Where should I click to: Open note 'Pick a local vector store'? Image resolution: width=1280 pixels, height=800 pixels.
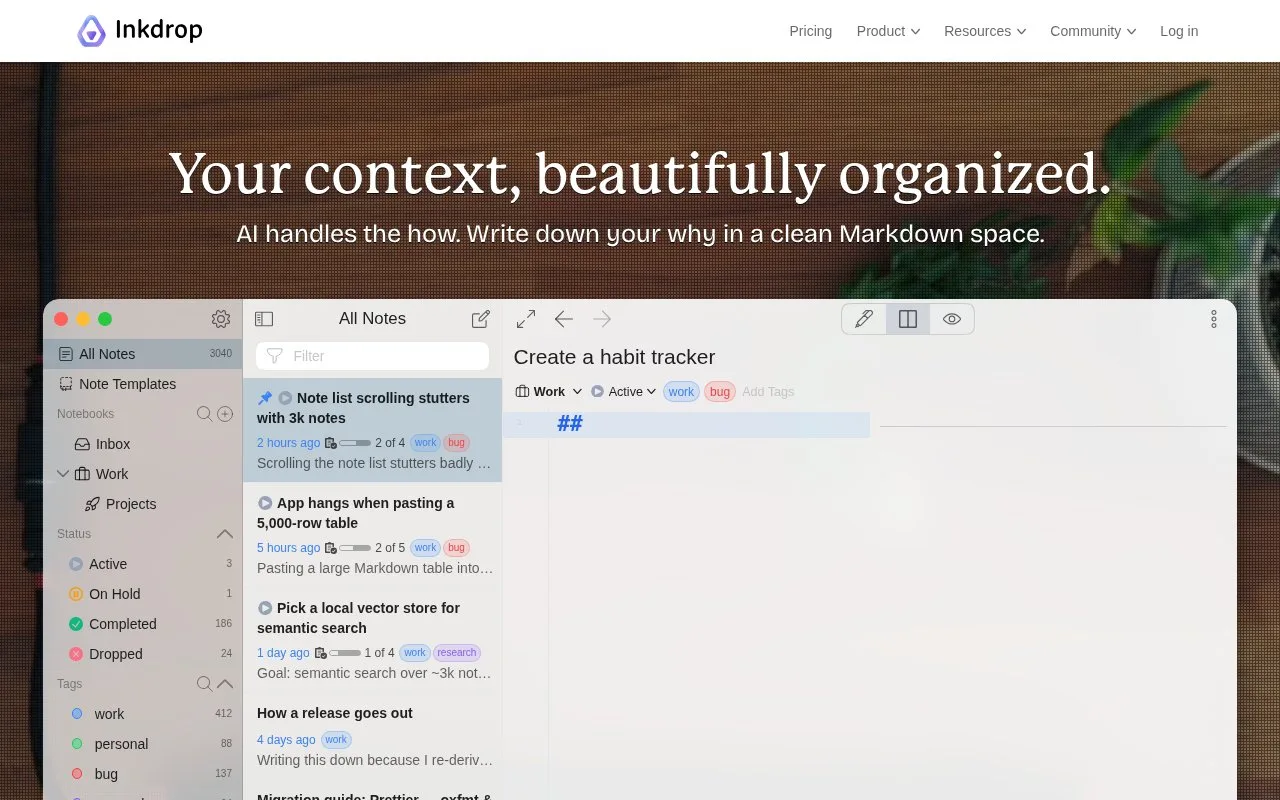(372, 640)
